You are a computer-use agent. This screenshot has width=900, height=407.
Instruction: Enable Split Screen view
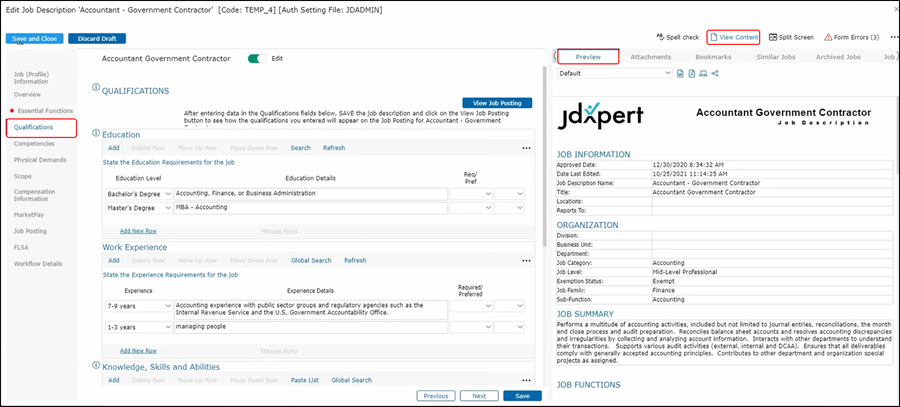click(x=792, y=37)
